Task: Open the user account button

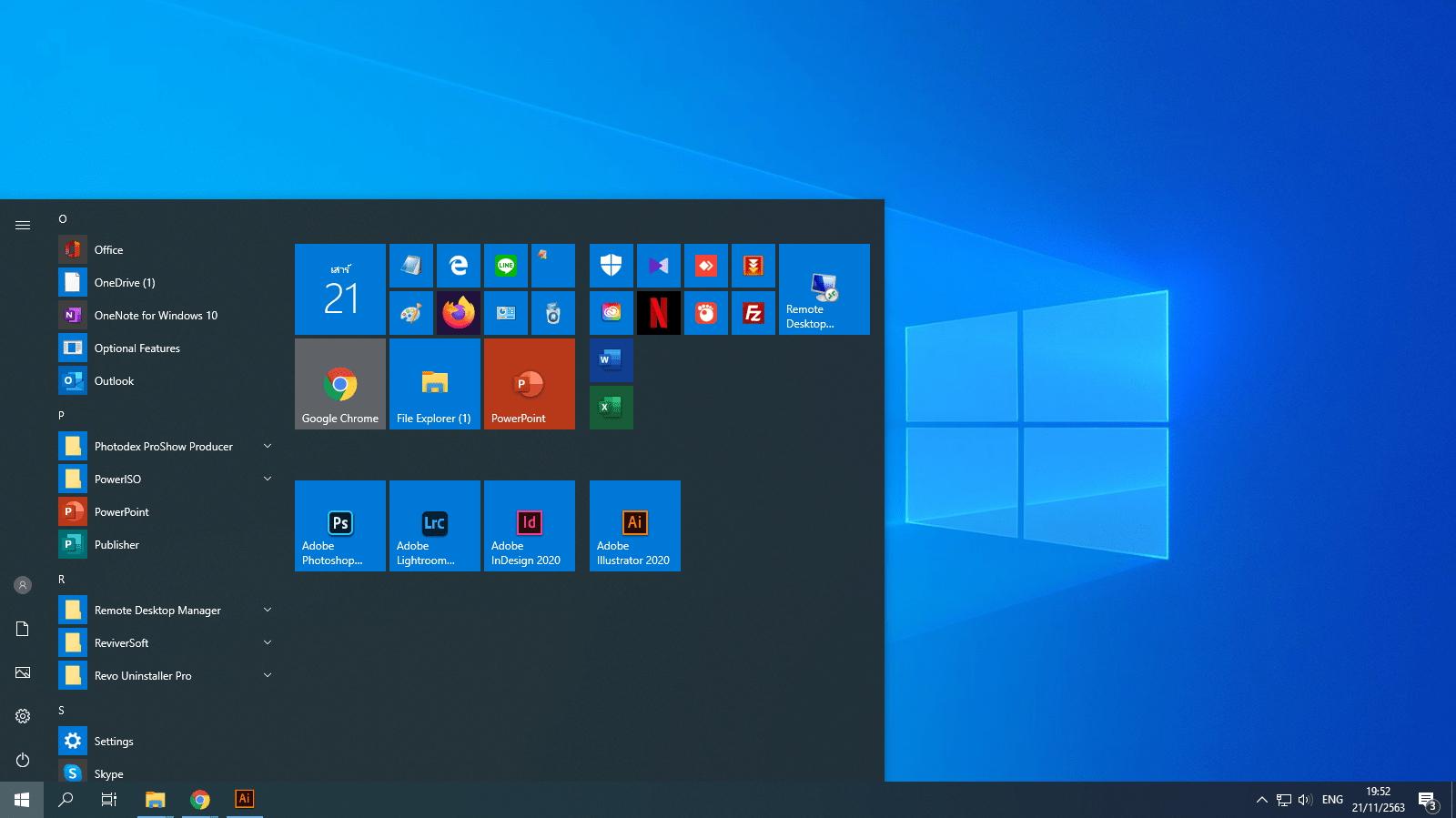Action: pos(23,585)
